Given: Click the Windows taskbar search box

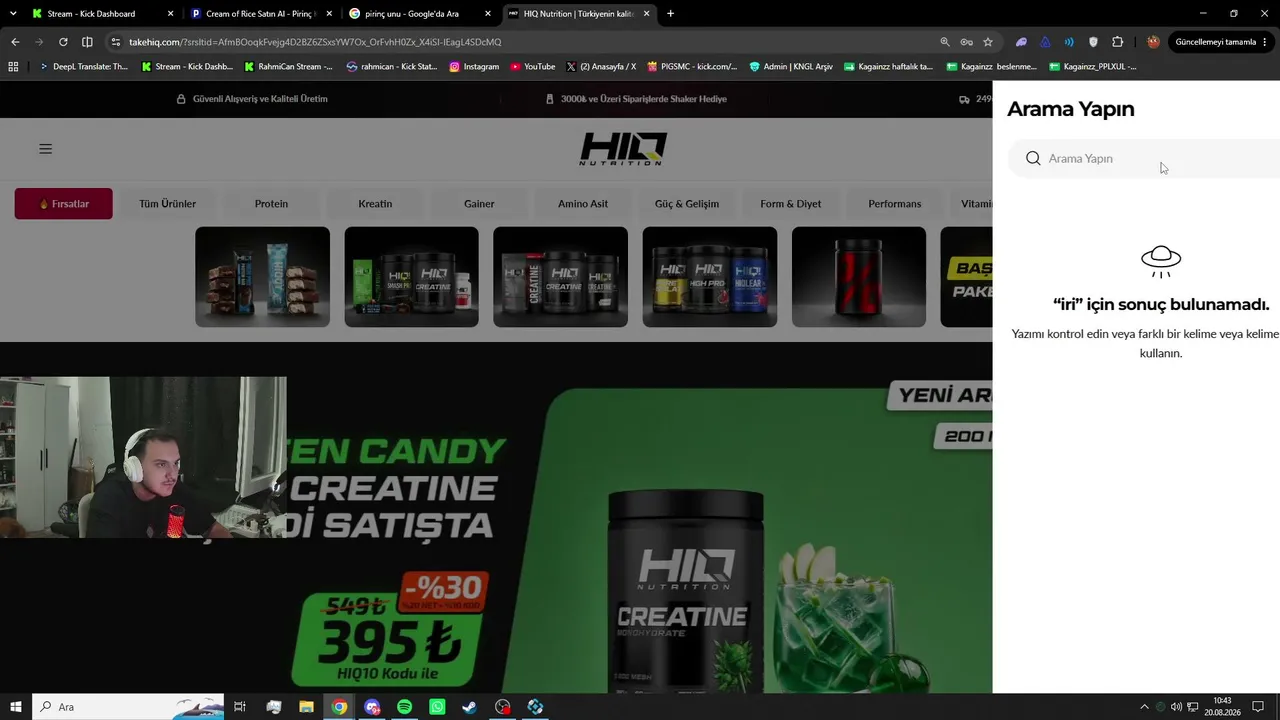Looking at the screenshot, I should tap(129, 707).
